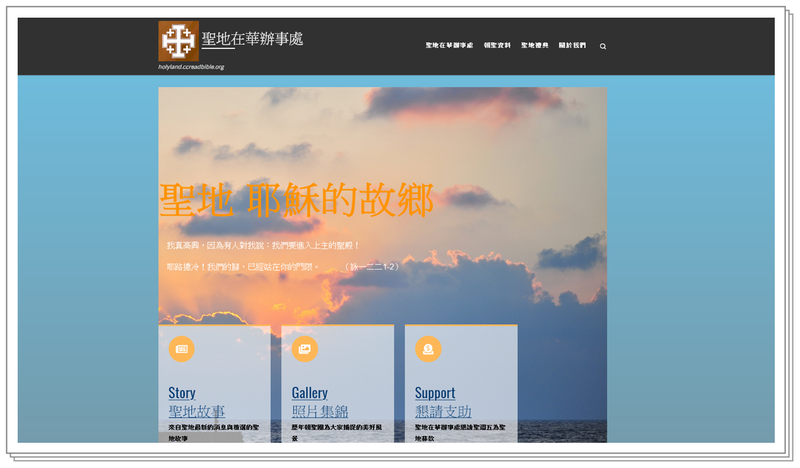Click the orange Gallery photo icon

tap(304, 349)
